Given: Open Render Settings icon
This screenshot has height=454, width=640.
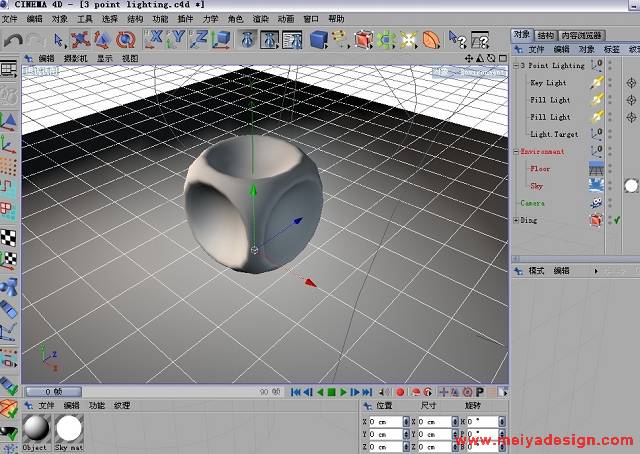Looking at the screenshot, I should (x=292, y=40).
